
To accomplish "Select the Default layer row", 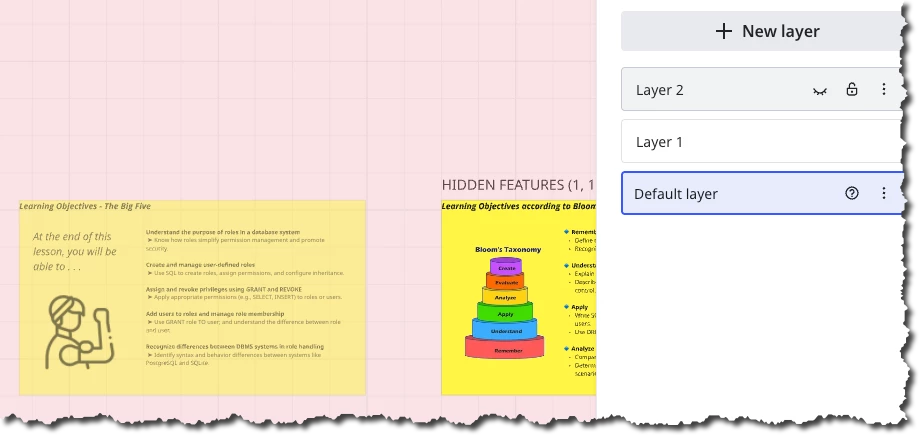I will [x=763, y=193].
